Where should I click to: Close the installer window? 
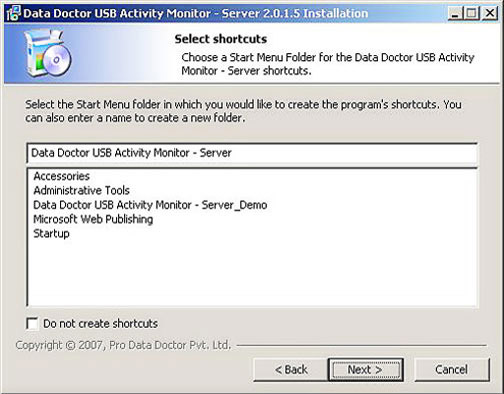point(490,13)
